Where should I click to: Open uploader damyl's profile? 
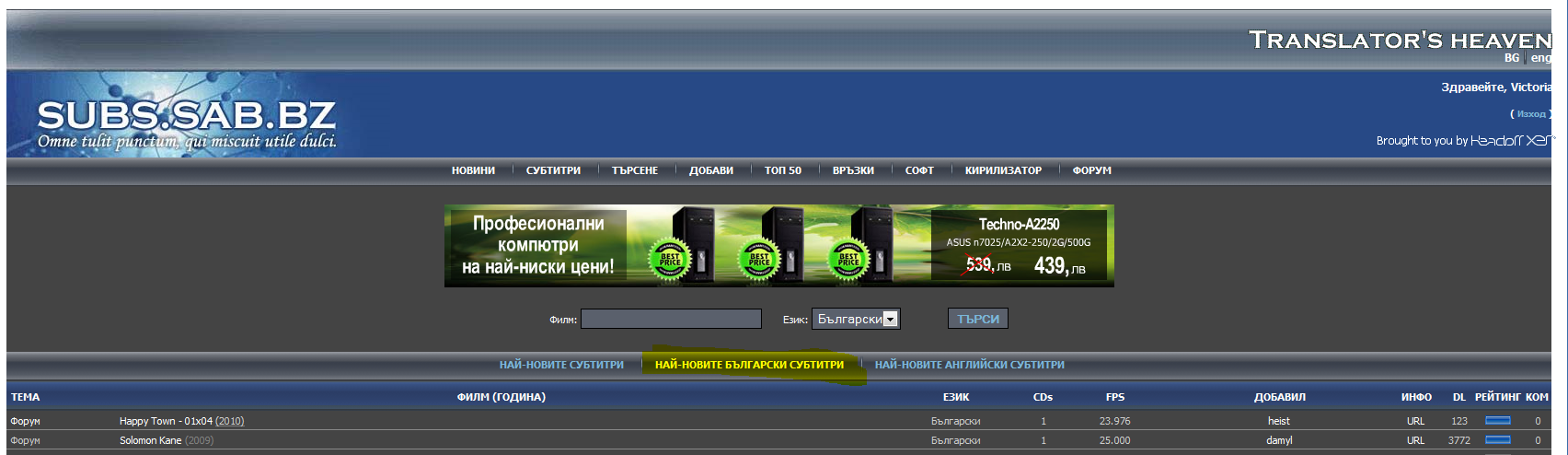[x=1279, y=440]
